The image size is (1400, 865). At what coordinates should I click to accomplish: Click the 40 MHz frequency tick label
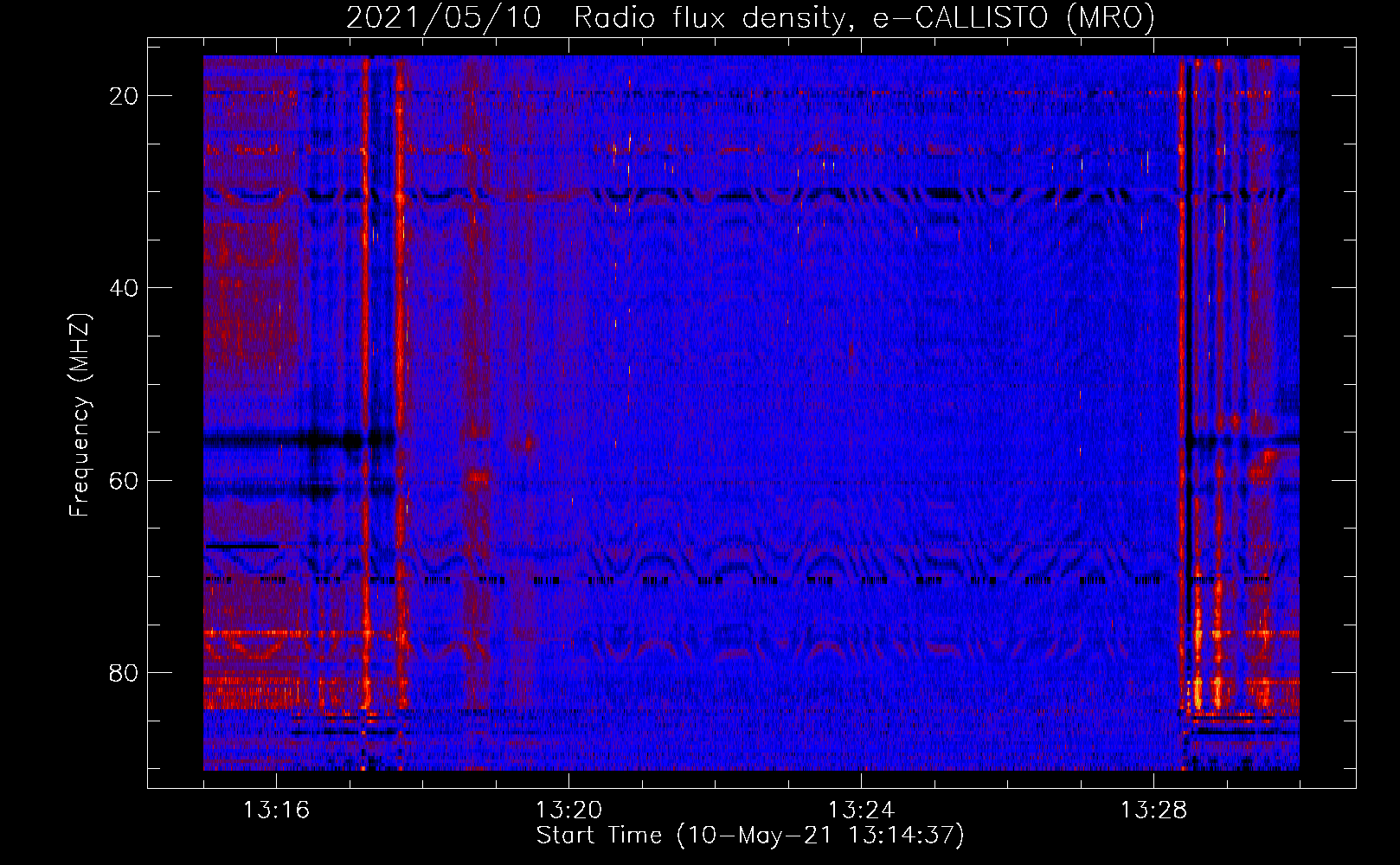point(124,288)
